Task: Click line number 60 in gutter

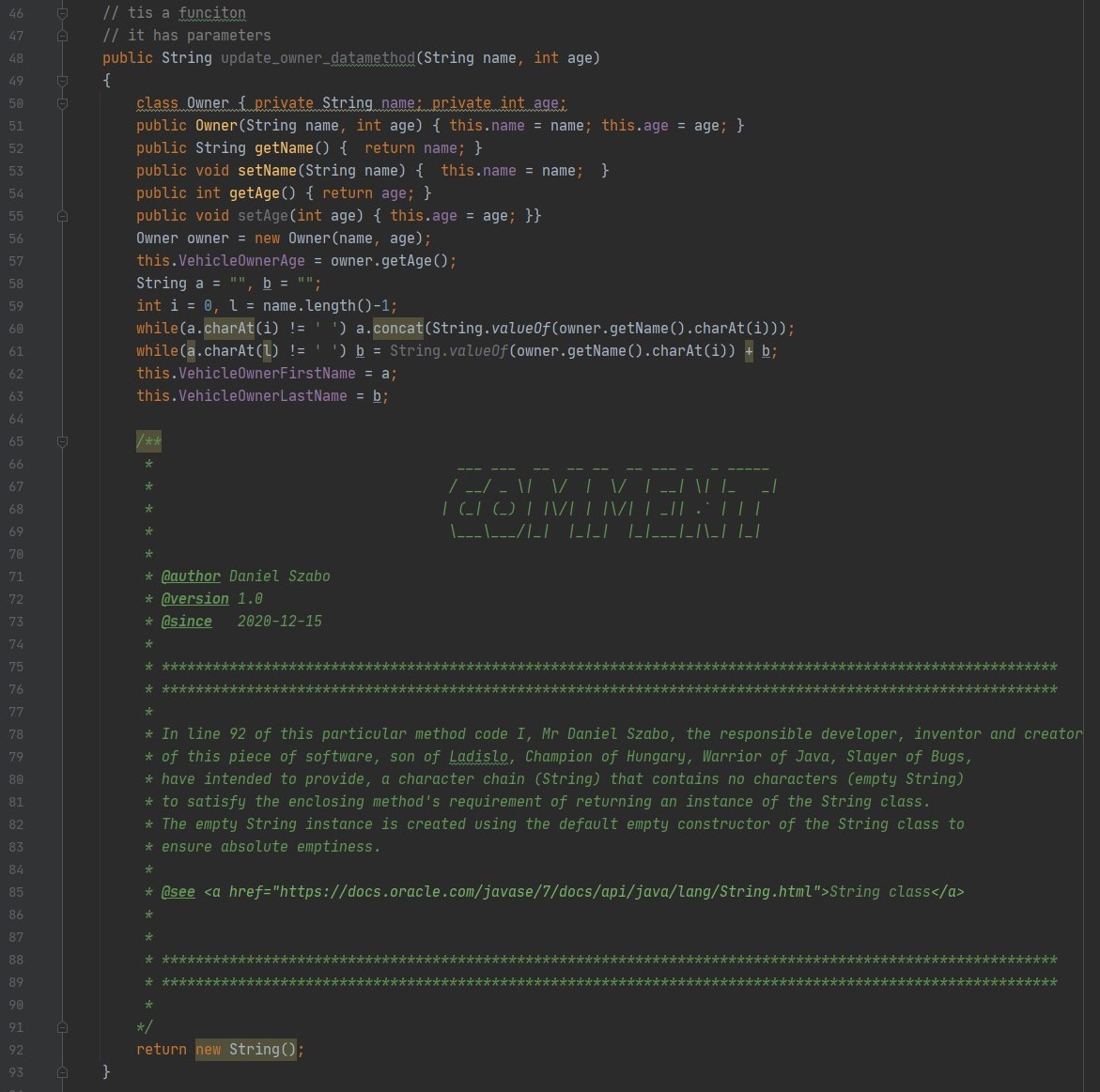Action: [x=16, y=329]
